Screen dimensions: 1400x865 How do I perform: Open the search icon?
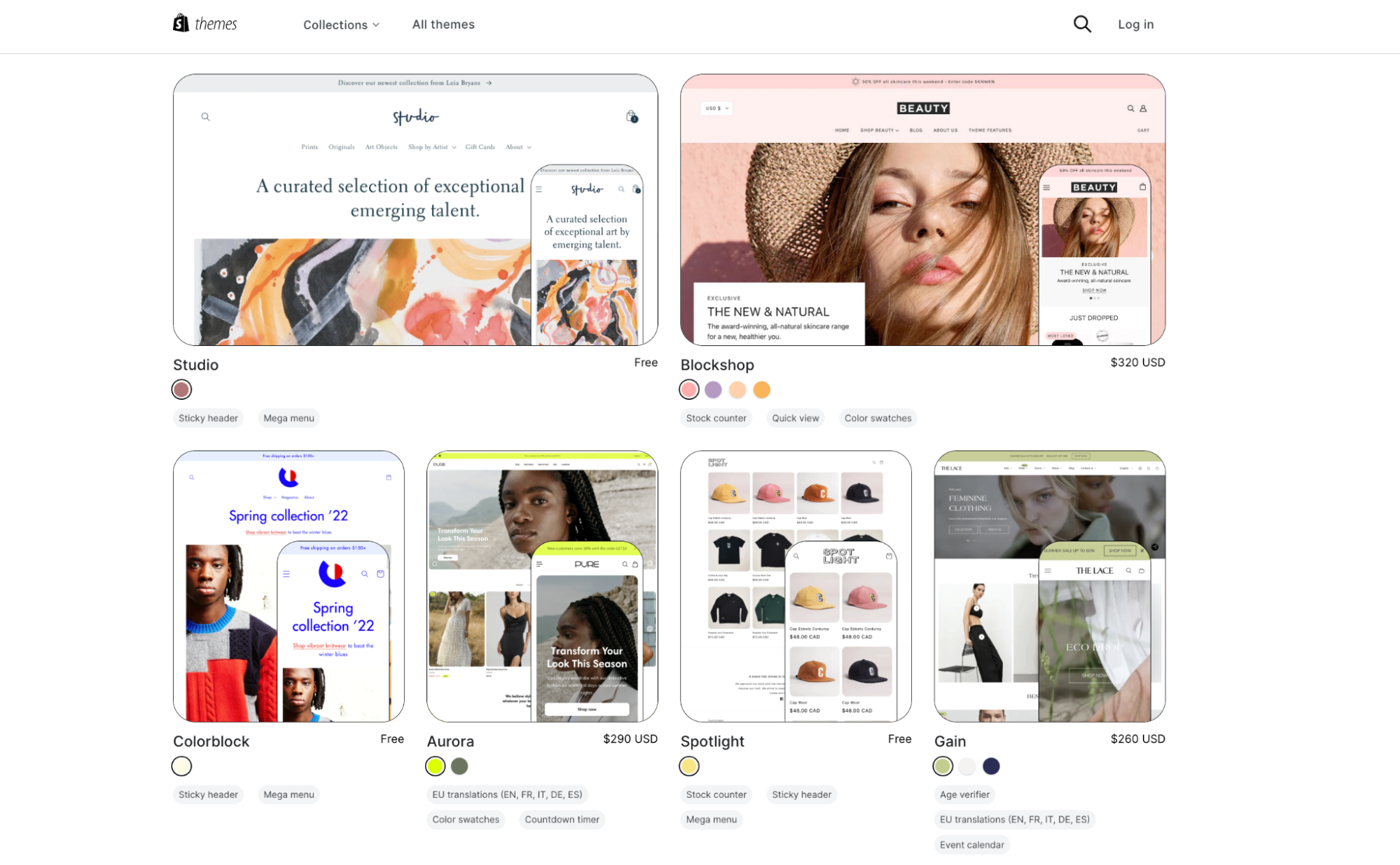coord(1082,24)
